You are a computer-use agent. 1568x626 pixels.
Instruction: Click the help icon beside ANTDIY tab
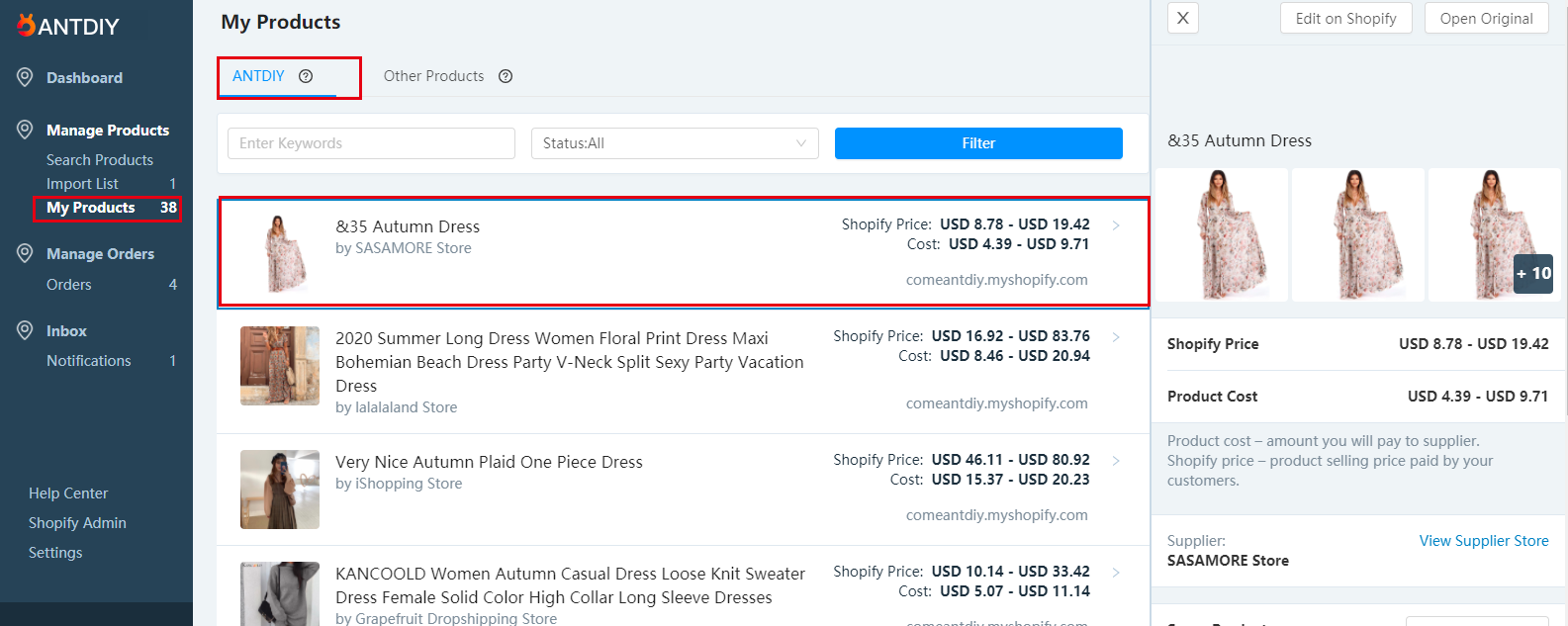coord(306,76)
